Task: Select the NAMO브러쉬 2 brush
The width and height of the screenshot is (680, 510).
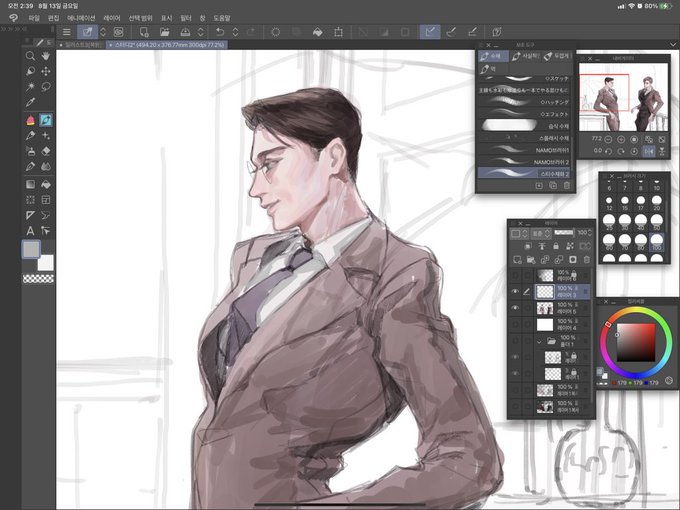Action: (525, 162)
